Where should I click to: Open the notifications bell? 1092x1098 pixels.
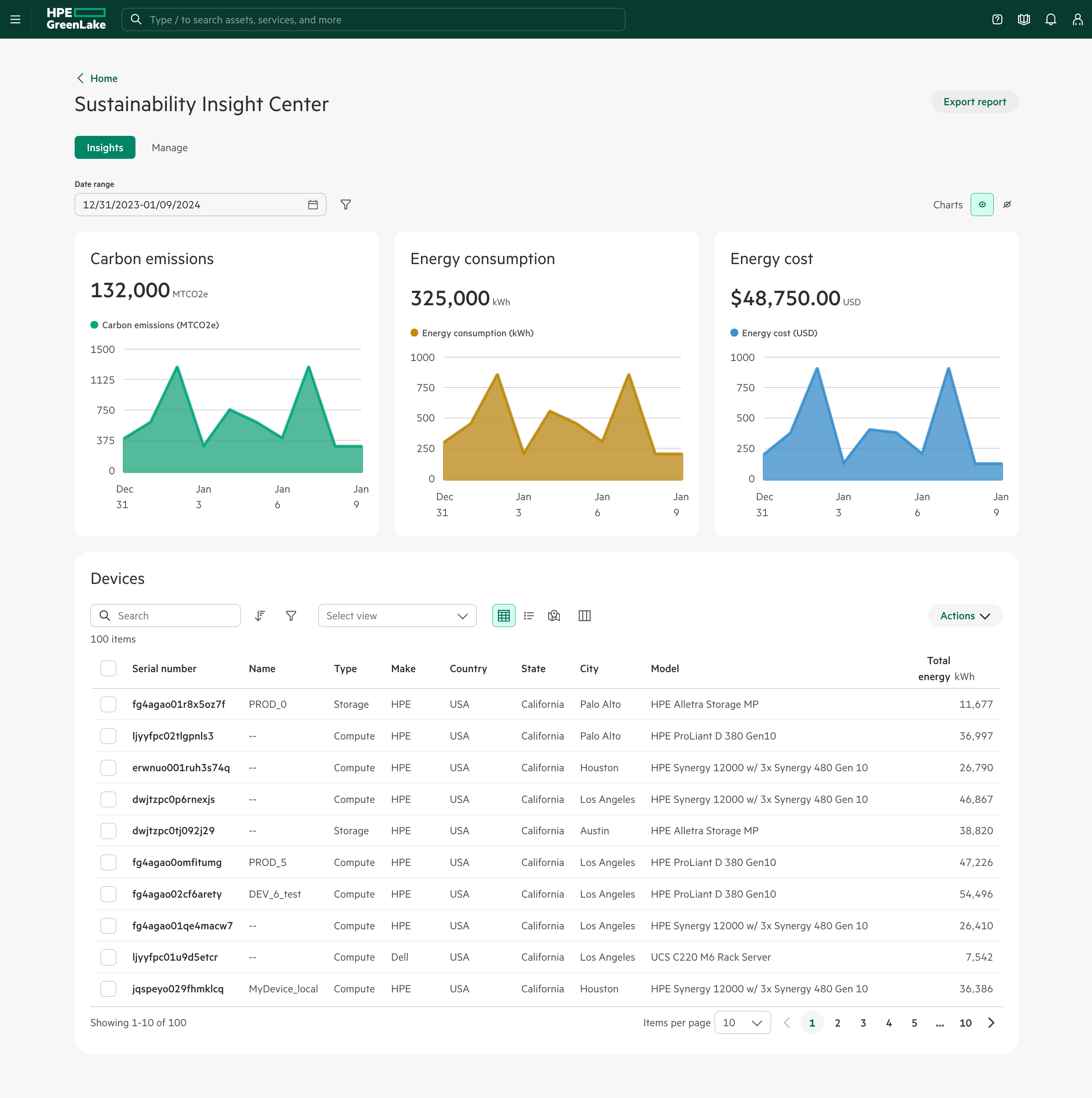tap(1050, 19)
